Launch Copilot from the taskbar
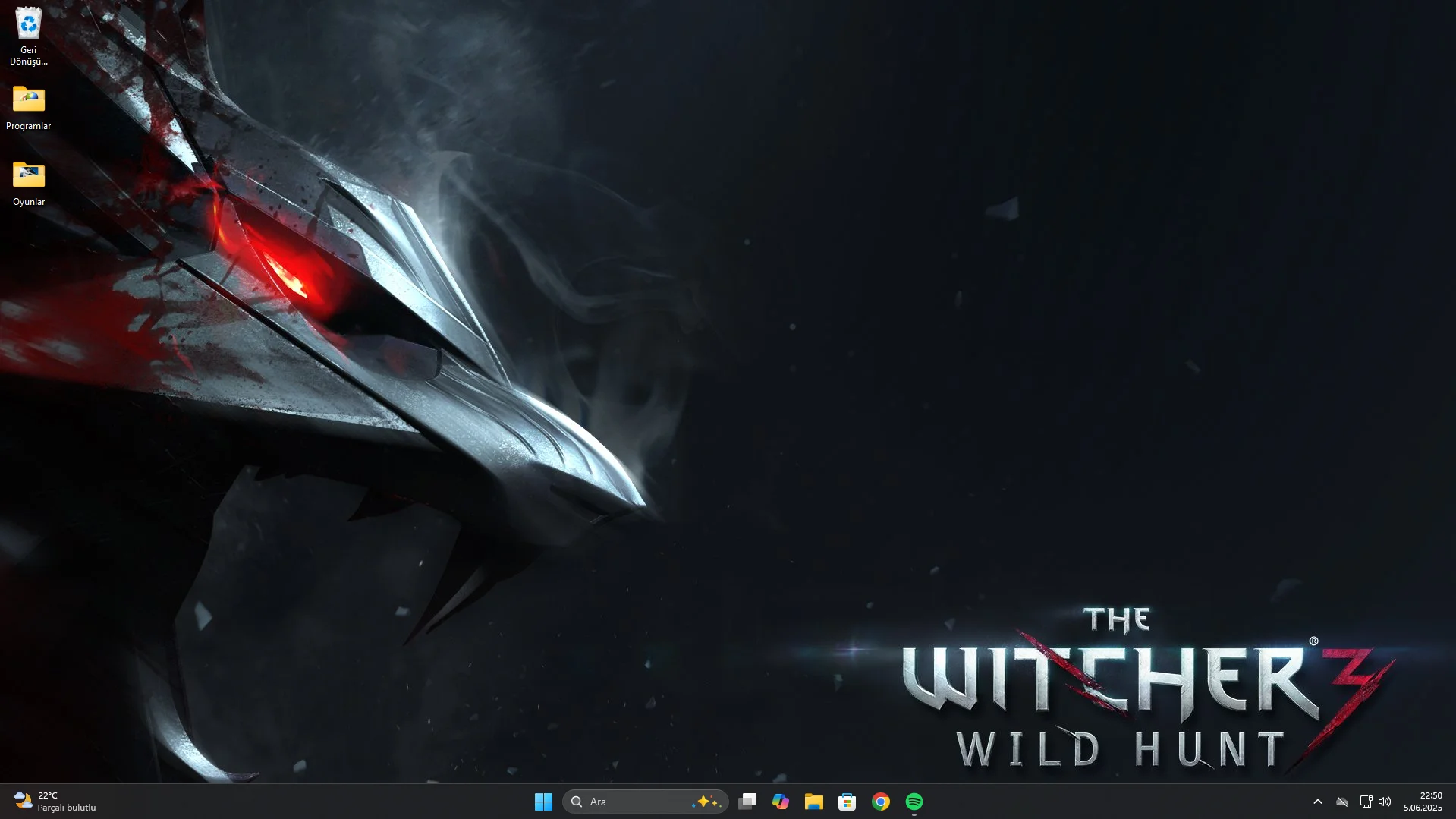Image resolution: width=1456 pixels, height=819 pixels. tap(781, 802)
